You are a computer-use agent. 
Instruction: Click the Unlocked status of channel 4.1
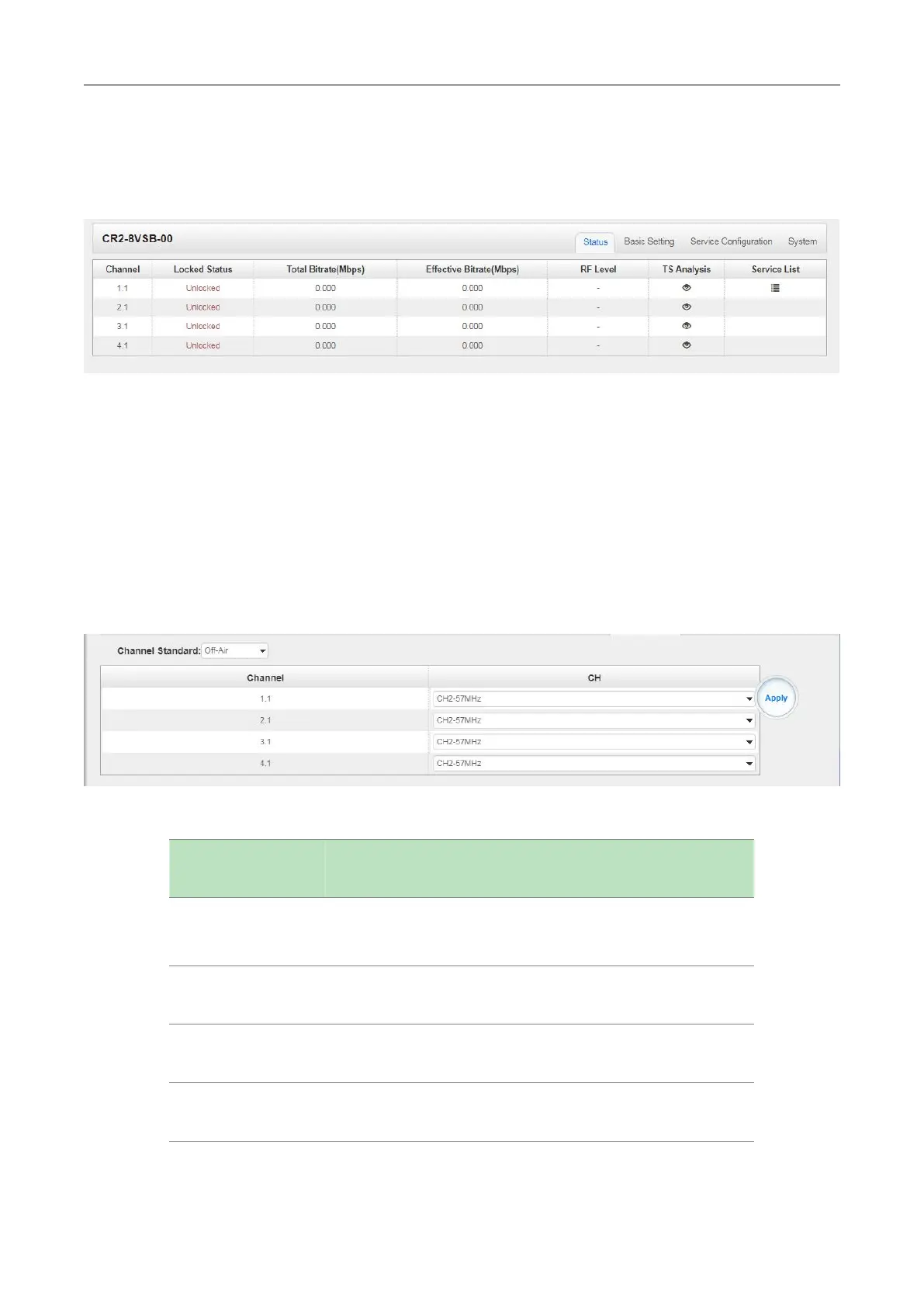202,345
